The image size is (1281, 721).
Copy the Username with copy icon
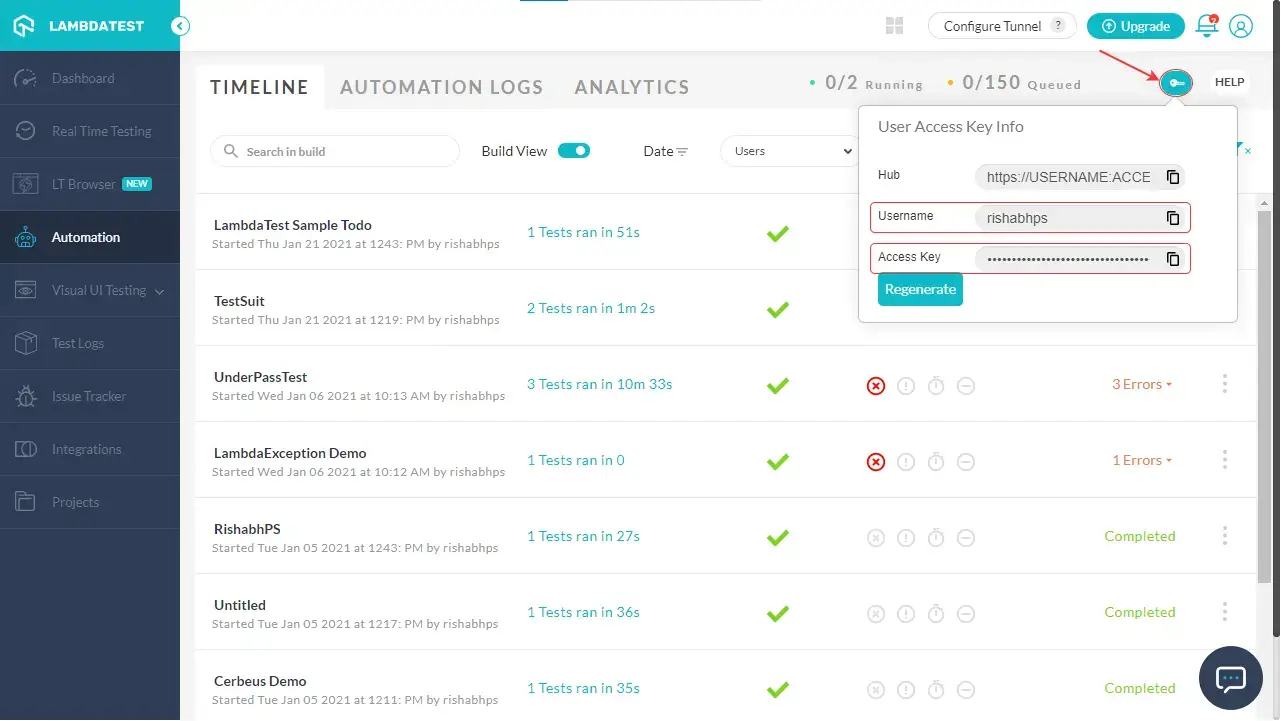coord(1171,217)
